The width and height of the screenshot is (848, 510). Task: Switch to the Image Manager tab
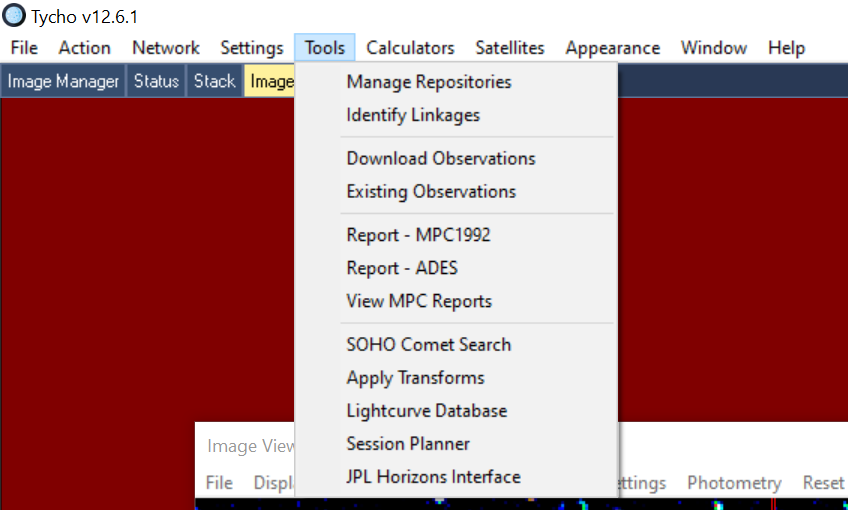[64, 82]
